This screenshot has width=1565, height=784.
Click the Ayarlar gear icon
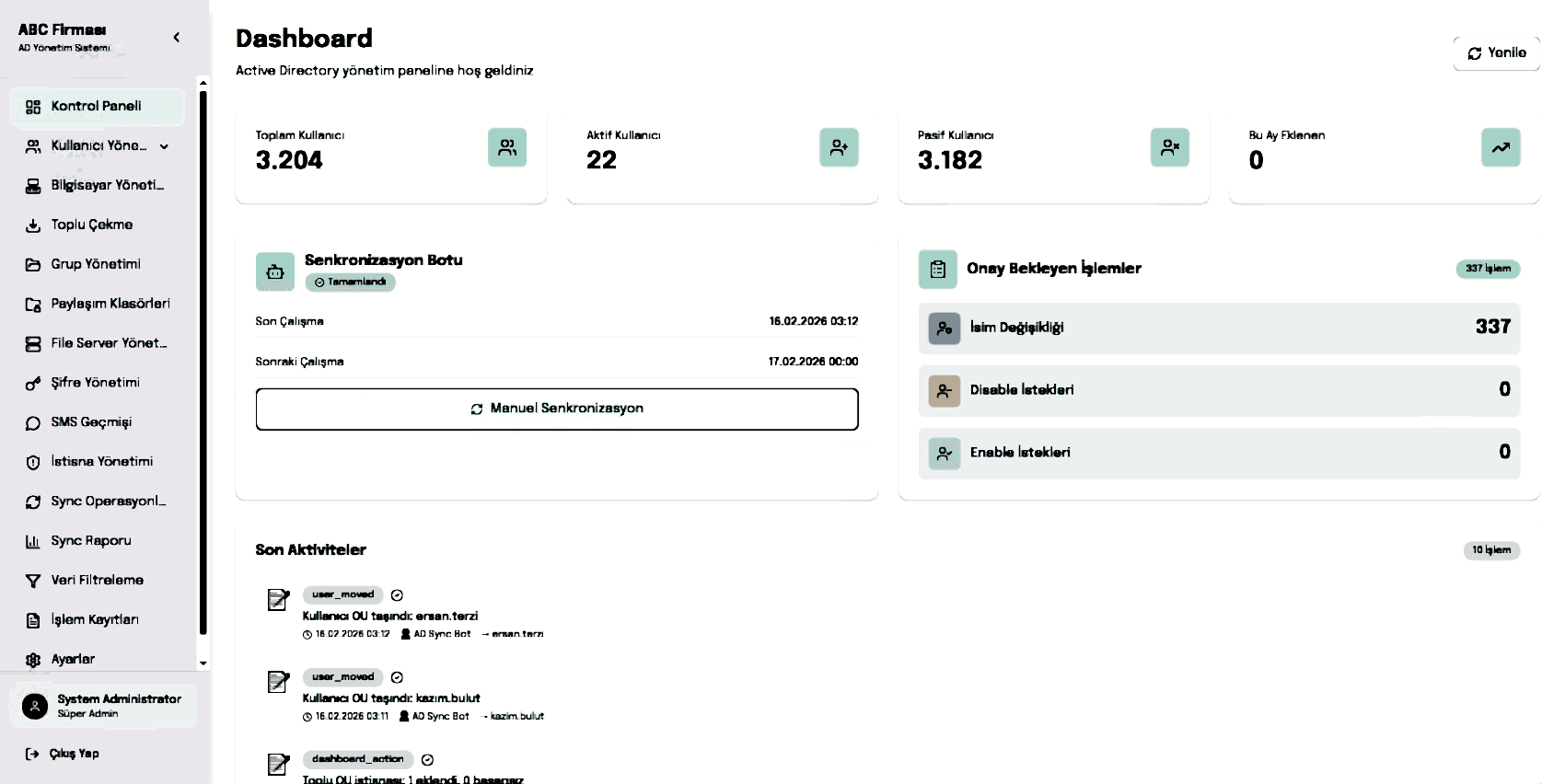pos(32,659)
